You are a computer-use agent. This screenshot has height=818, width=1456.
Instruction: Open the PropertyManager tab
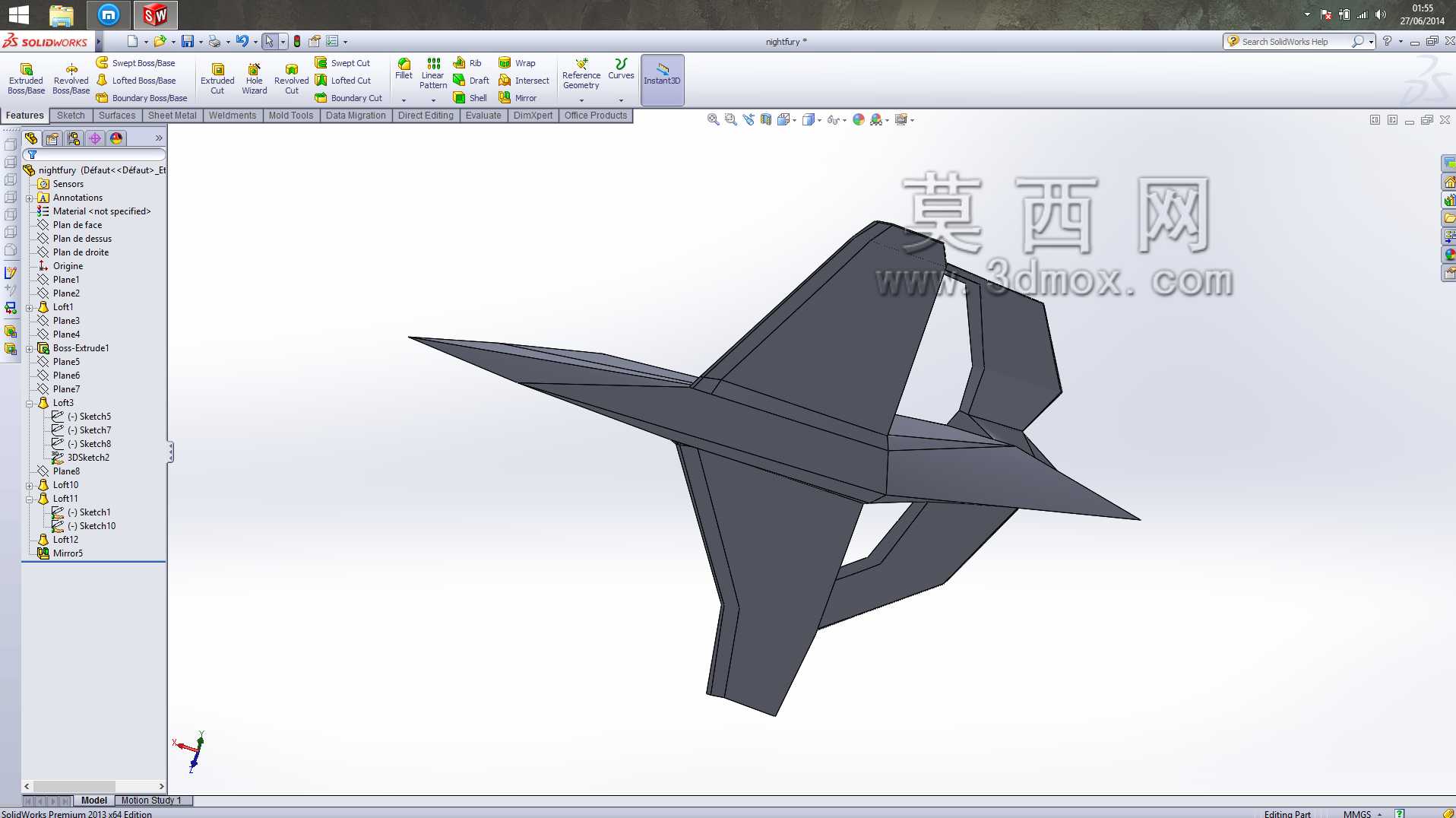click(52, 138)
